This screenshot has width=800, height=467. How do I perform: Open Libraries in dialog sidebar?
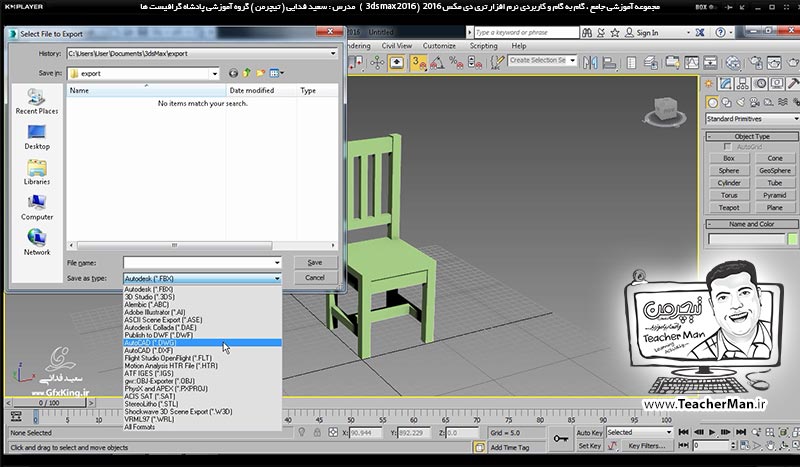click(x=37, y=172)
